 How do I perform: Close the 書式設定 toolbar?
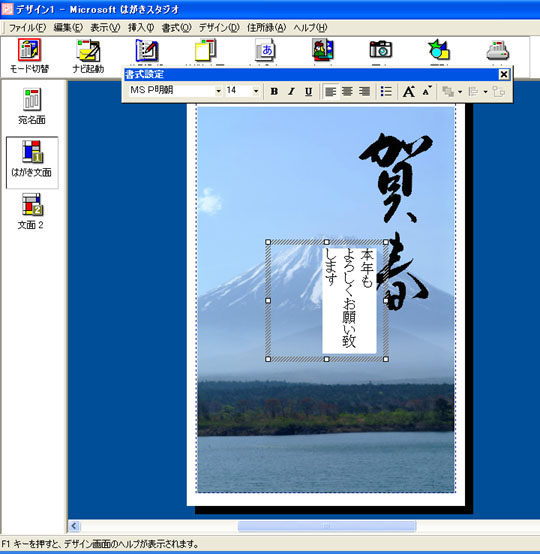[504, 74]
